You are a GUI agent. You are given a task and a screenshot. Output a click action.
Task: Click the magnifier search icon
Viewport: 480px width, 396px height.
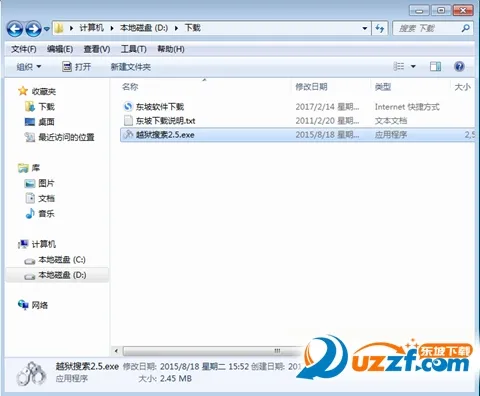466,28
